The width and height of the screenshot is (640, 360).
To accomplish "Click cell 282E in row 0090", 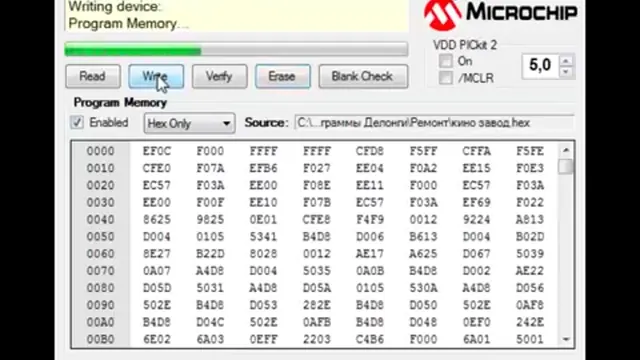I will click(x=317, y=305).
